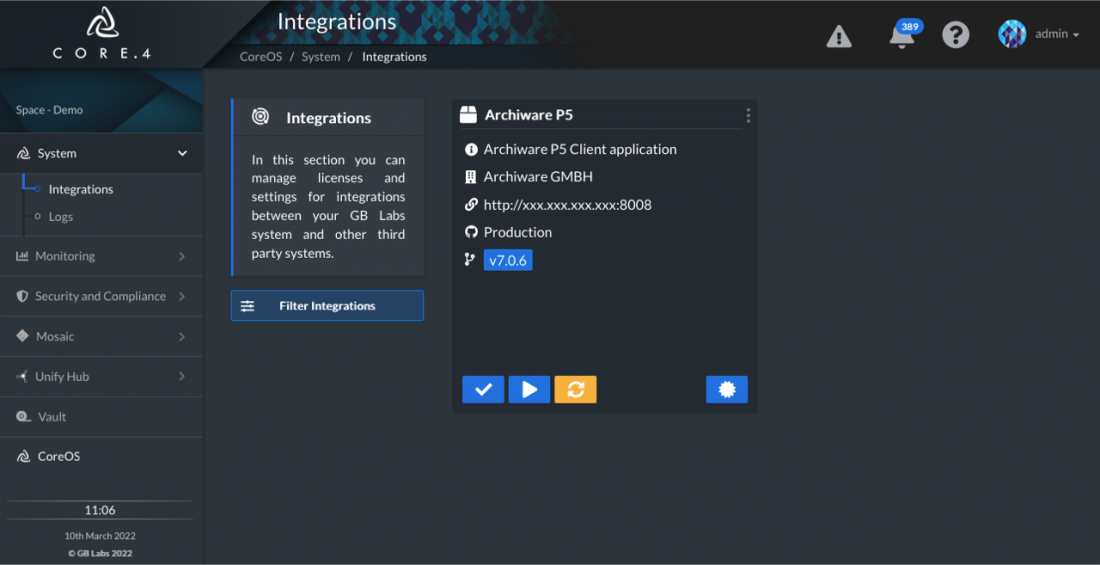1100x565 pixels.
Task: Expand the Mosaic sidebar menu
Action: [x=101, y=336]
